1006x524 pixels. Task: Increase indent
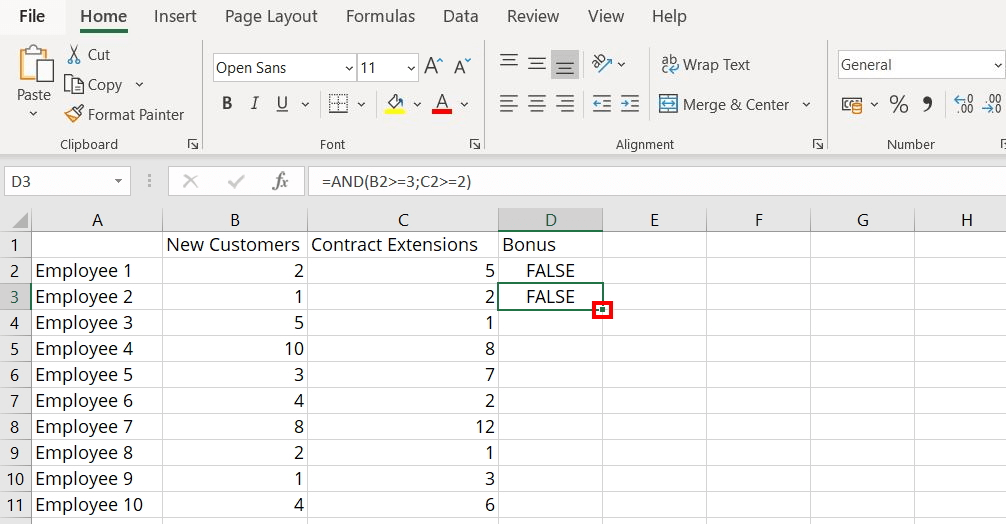[630, 103]
